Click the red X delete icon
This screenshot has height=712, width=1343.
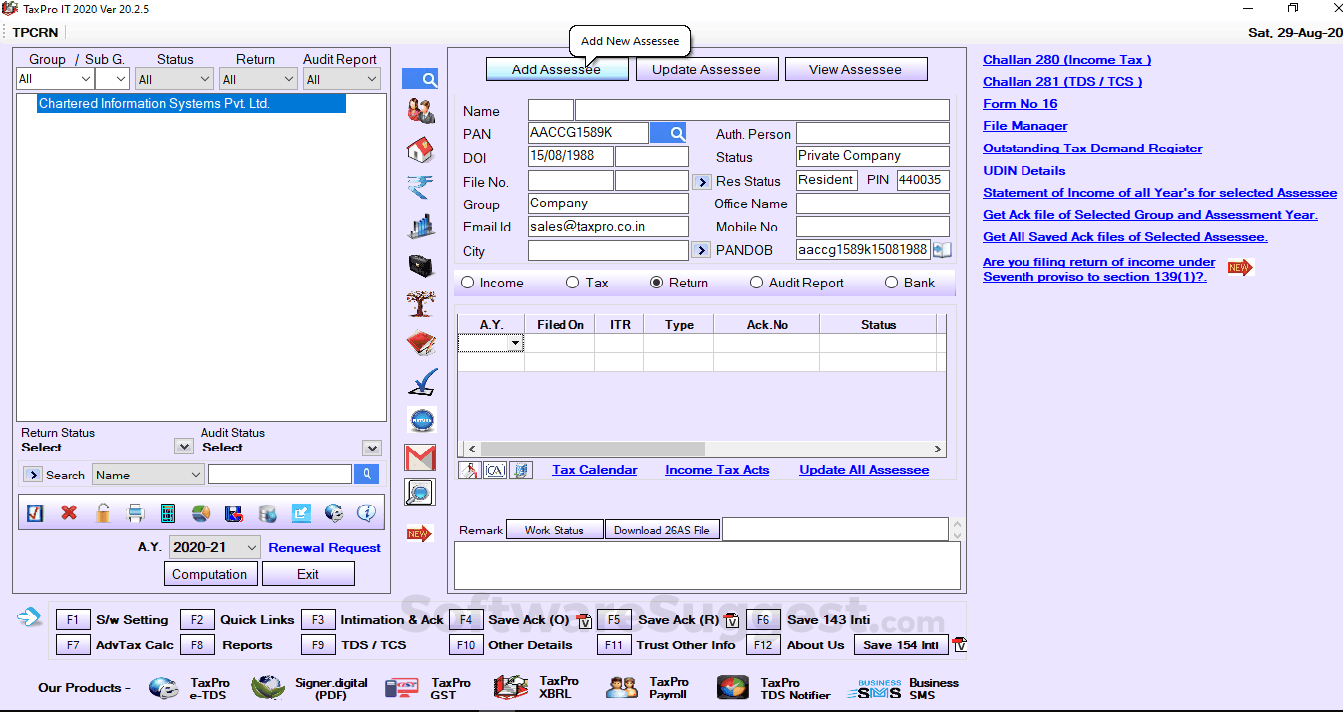click(x=69, y=513)
